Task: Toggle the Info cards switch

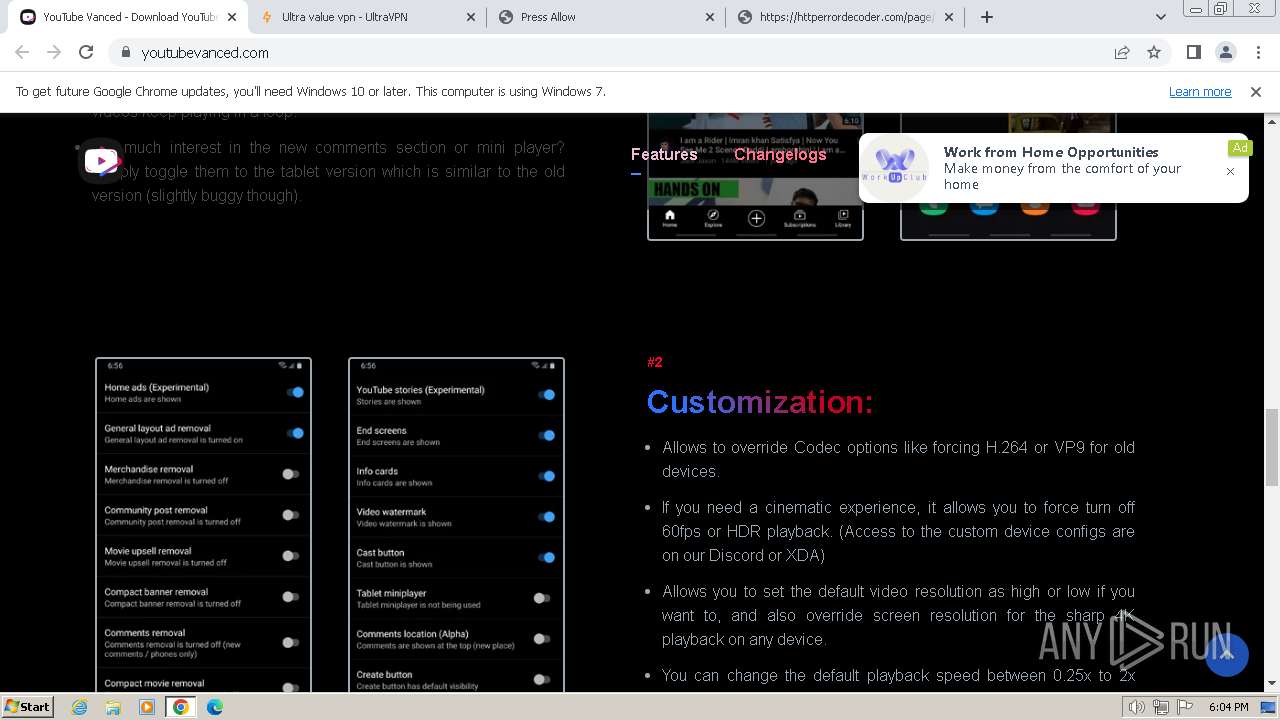Action: tap(546, 476)
